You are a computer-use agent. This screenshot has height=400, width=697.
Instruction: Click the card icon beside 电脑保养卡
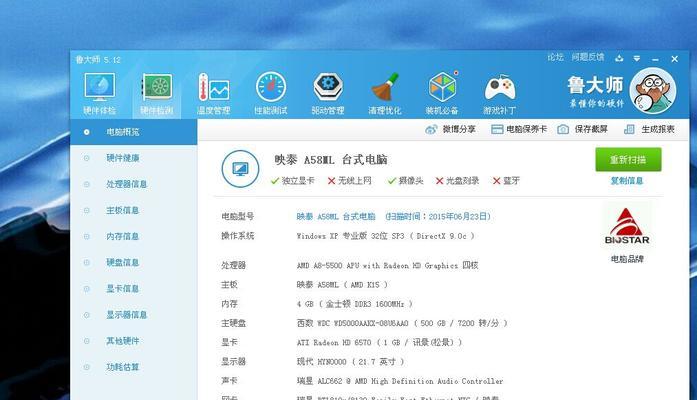pos(497,129)
